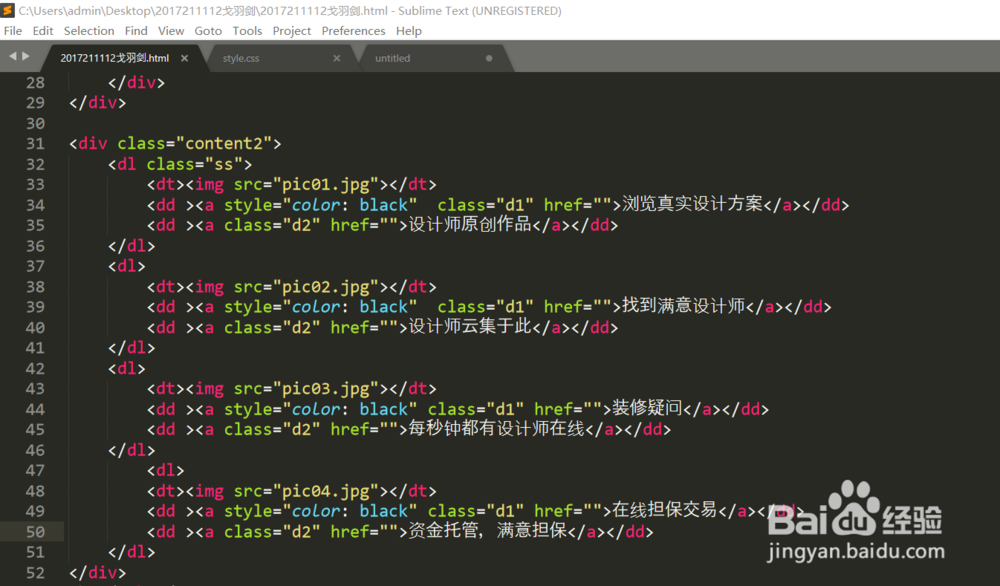Open the Project menu
This screenshot has width=1000, height=586.
291,31
